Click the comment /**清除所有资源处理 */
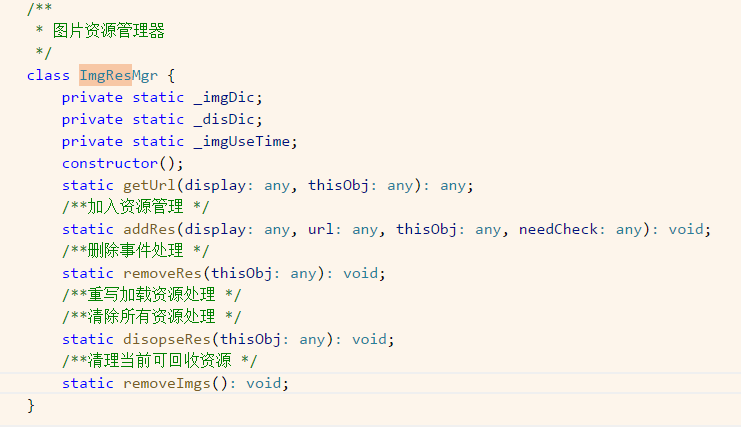Screen dimensions: 741x427 point(151,316)
